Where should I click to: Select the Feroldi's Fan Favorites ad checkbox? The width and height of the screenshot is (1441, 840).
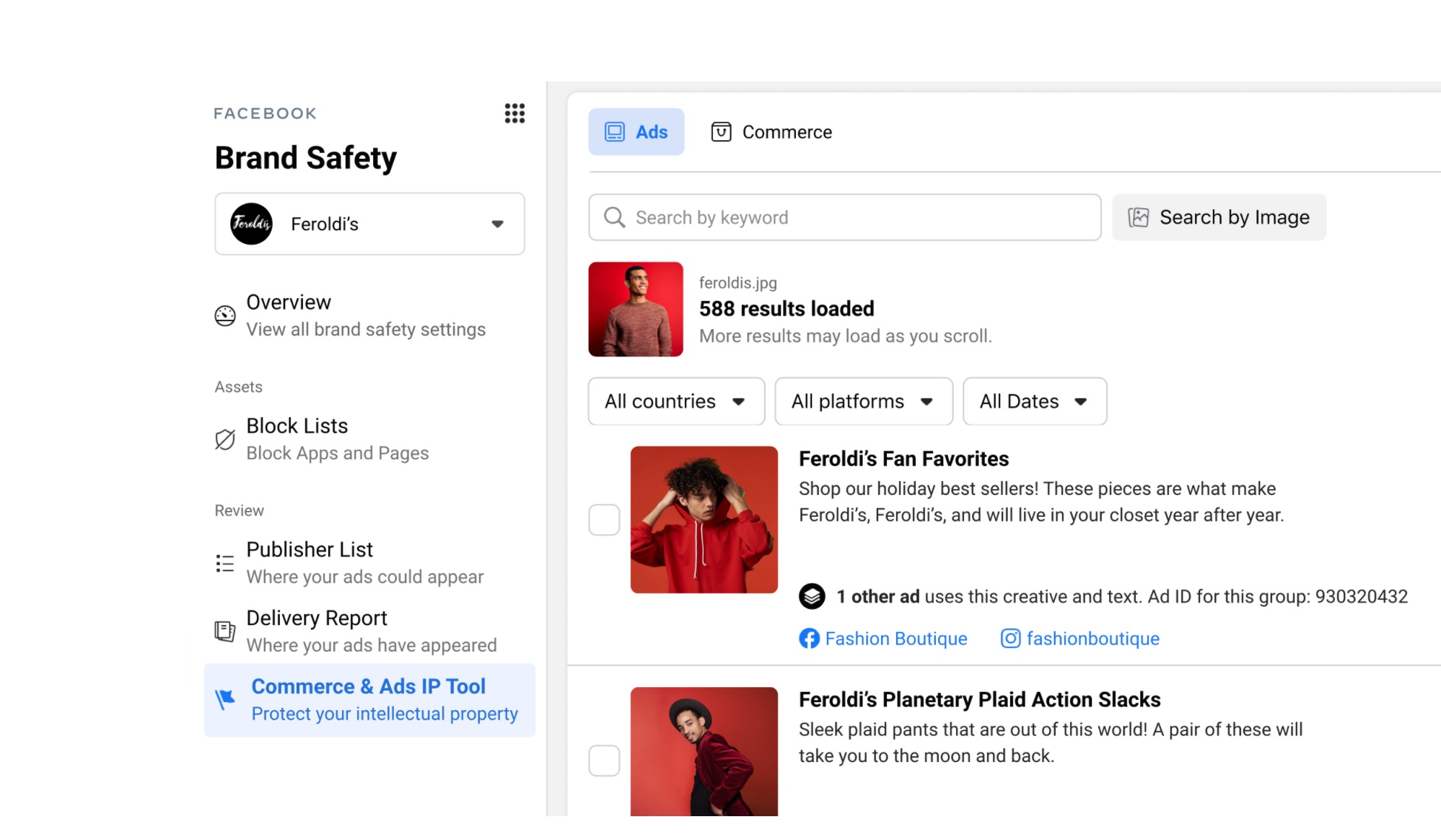pyautogui.click(x=604, y=520)
